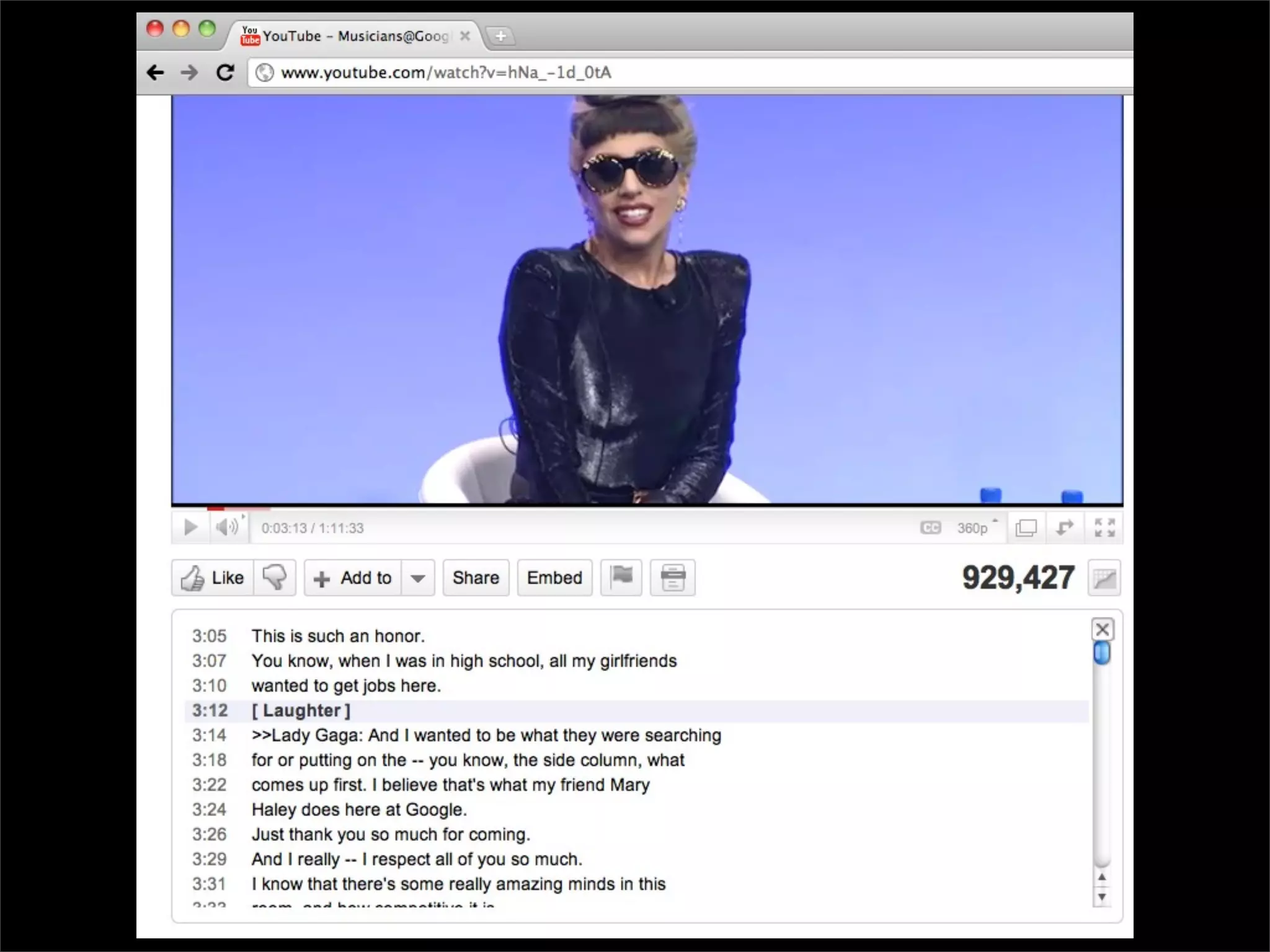Flag this video as inappropriate
This screenshot has height=952, width=1270.
click(x=621, y=578)
